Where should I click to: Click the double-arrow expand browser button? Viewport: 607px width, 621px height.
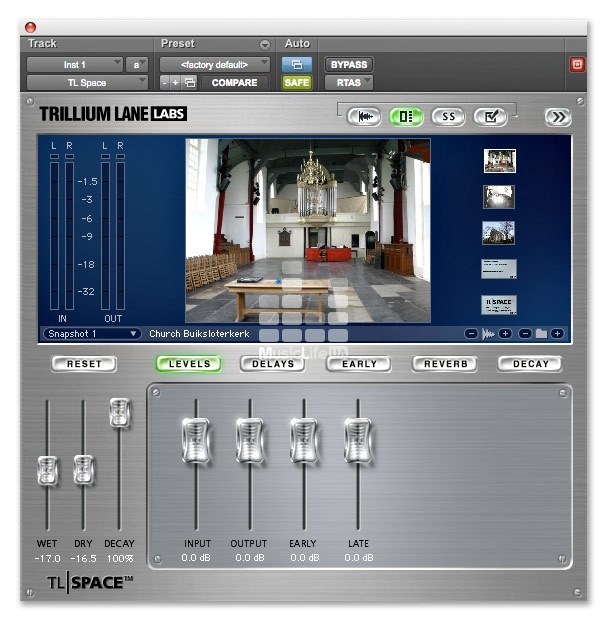pos(557,117)
